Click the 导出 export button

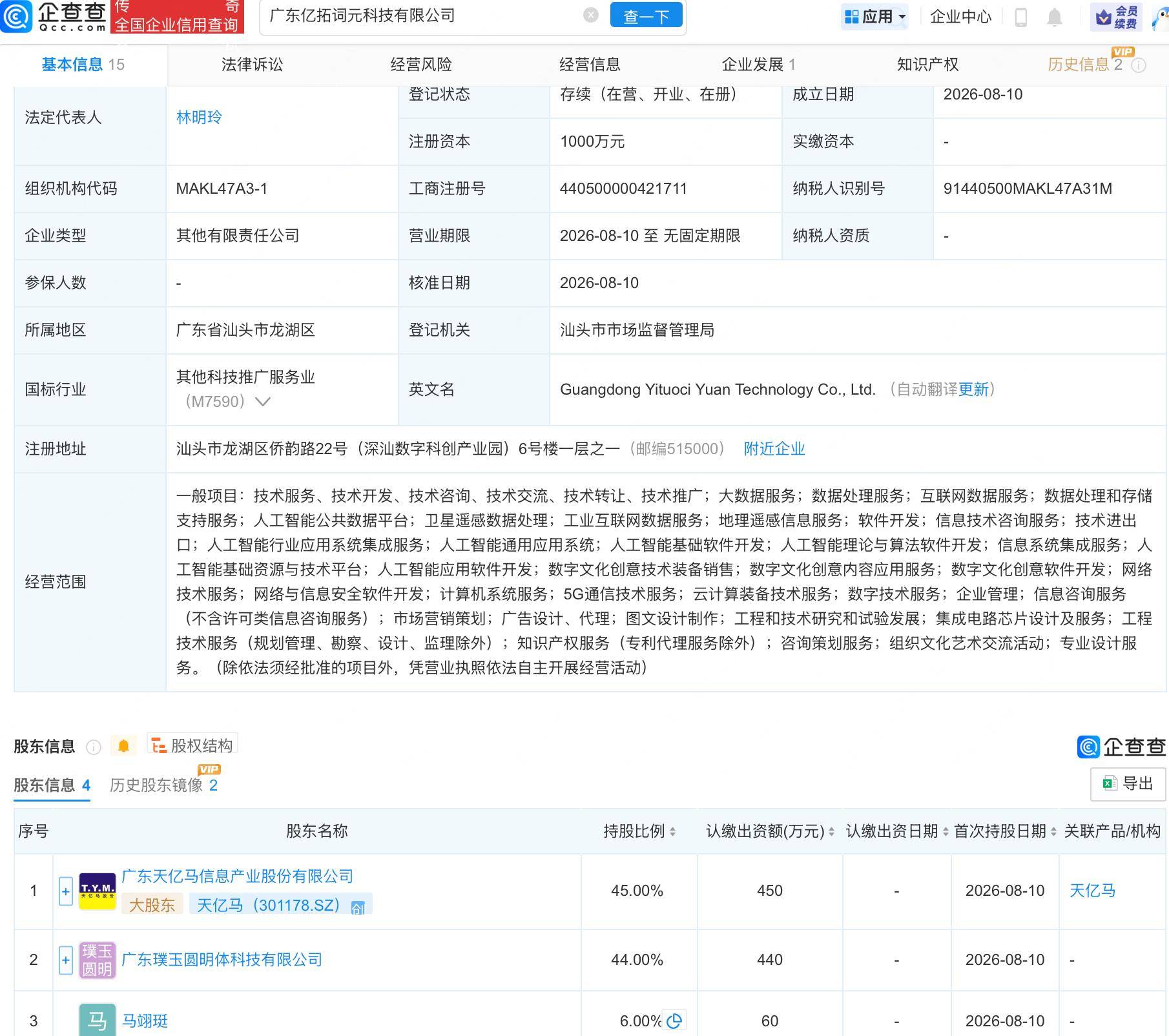[1128, 784]
